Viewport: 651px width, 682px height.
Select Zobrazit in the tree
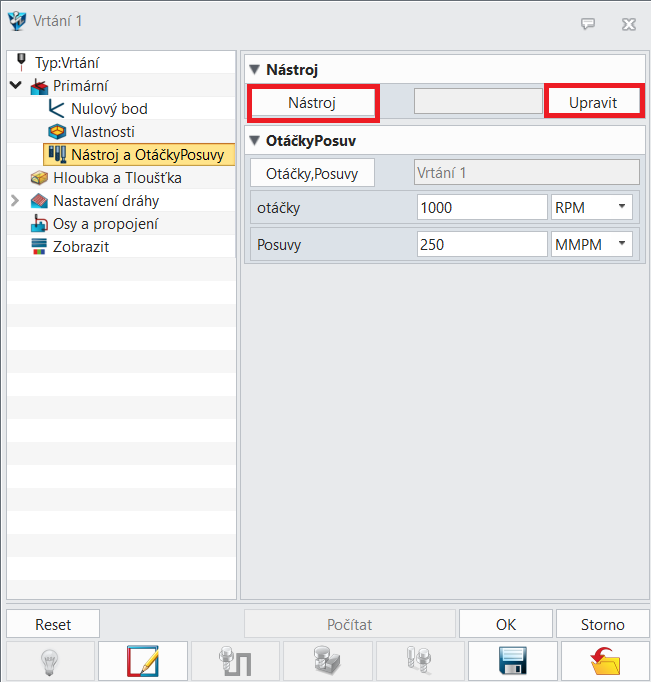click(x=81, y=247)
